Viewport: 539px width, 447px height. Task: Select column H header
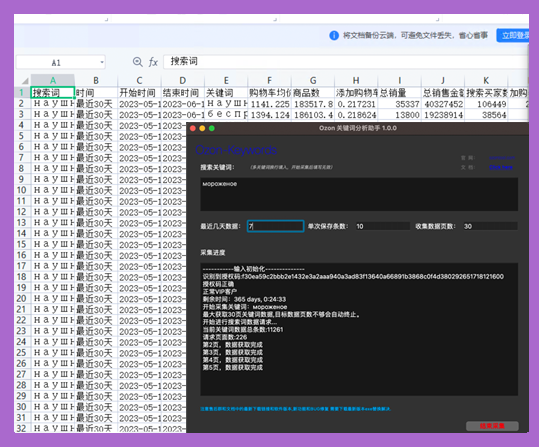coord(356,81)
